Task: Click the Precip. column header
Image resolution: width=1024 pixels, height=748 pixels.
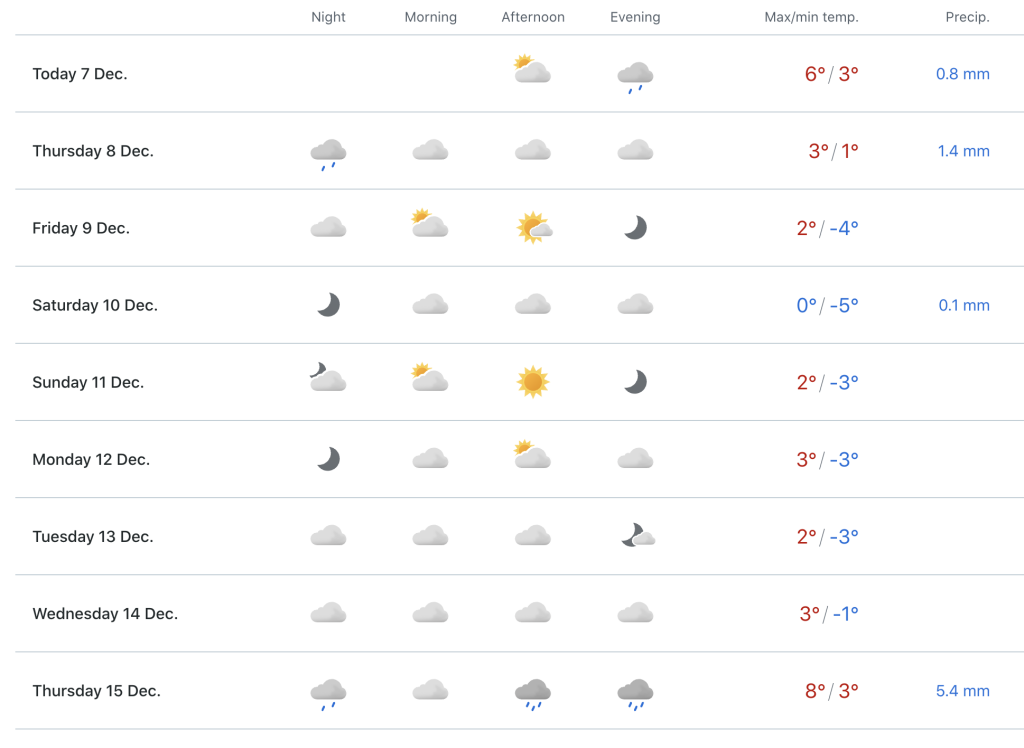Action: point(967,17)
